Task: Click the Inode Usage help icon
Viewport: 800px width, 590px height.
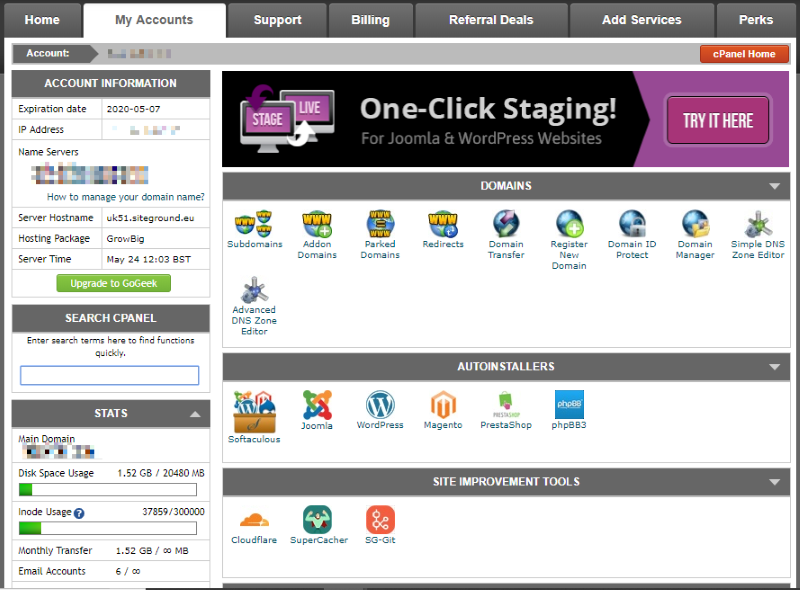Action: click(x=79, y=513)
